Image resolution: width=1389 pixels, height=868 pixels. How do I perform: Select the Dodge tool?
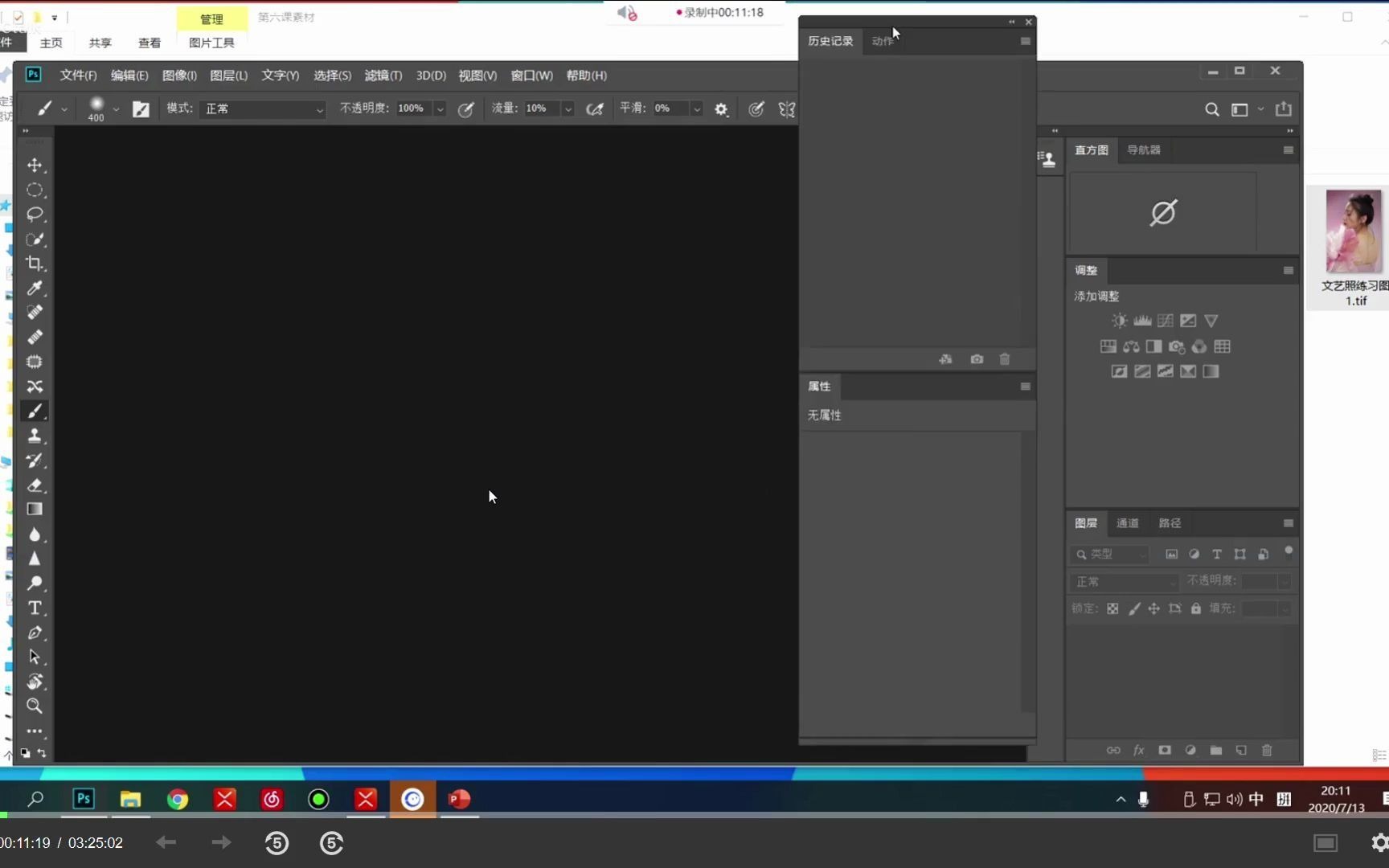click(x=35, y=583)
